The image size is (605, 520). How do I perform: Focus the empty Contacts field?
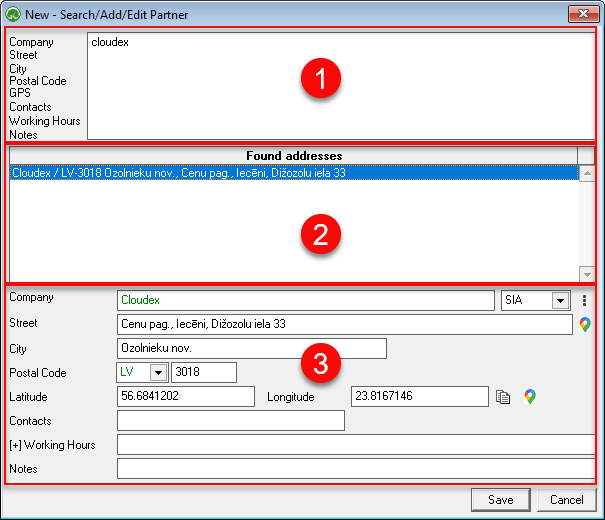[231, 420]
